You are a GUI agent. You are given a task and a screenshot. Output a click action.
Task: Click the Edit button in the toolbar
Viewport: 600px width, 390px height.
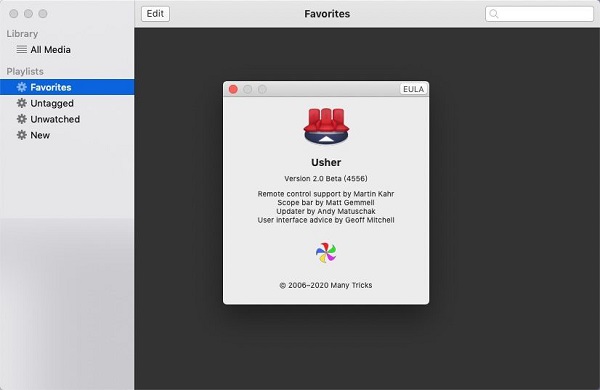pyautogui.click(x=155, y=14)
